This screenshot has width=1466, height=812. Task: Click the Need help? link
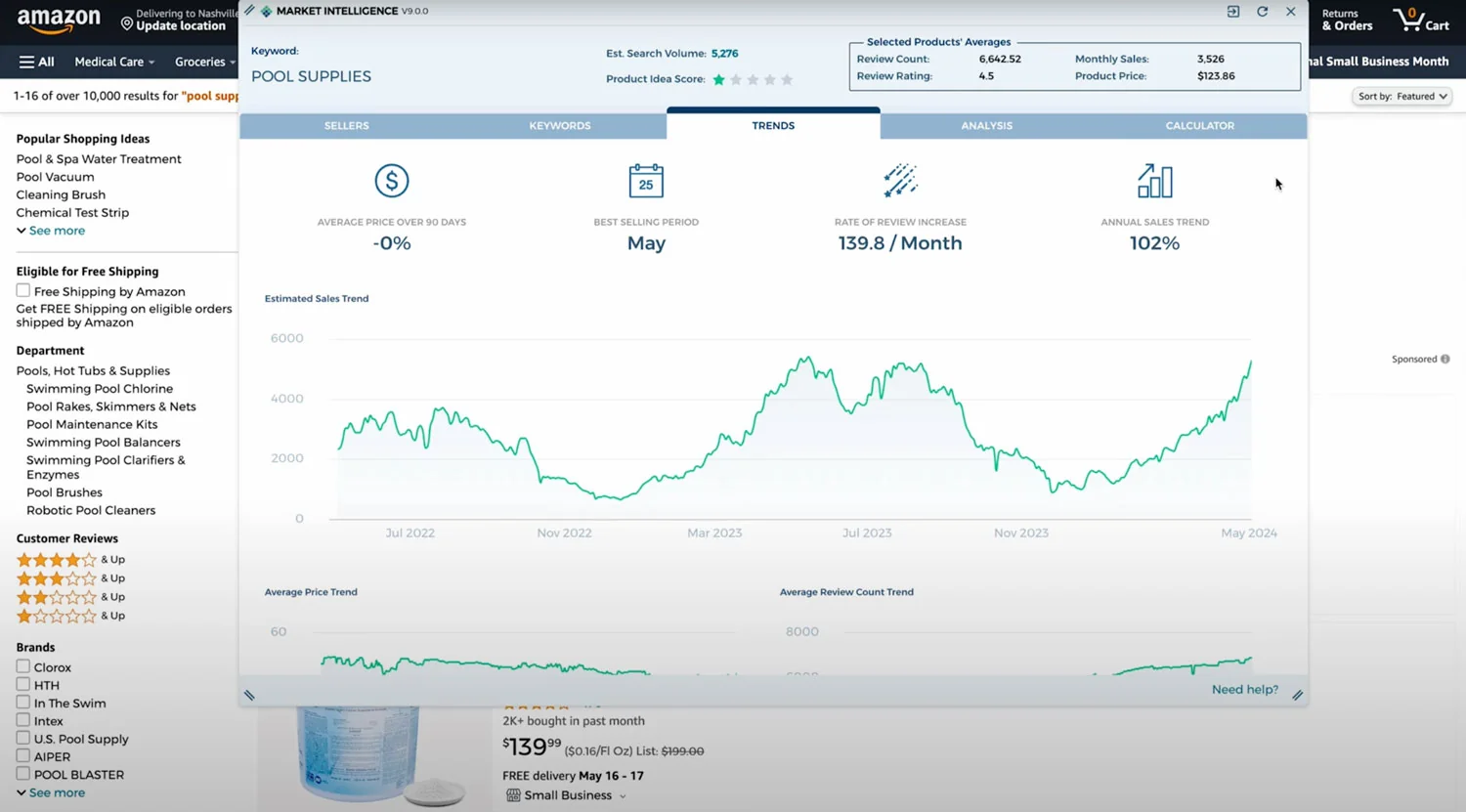pyautogui.click(x=1244, y=690)
